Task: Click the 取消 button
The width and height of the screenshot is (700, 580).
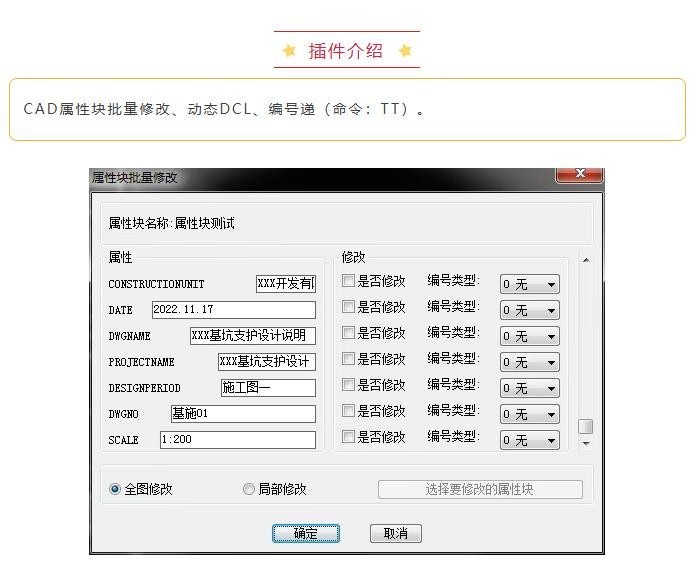Action: pos(396,534)
